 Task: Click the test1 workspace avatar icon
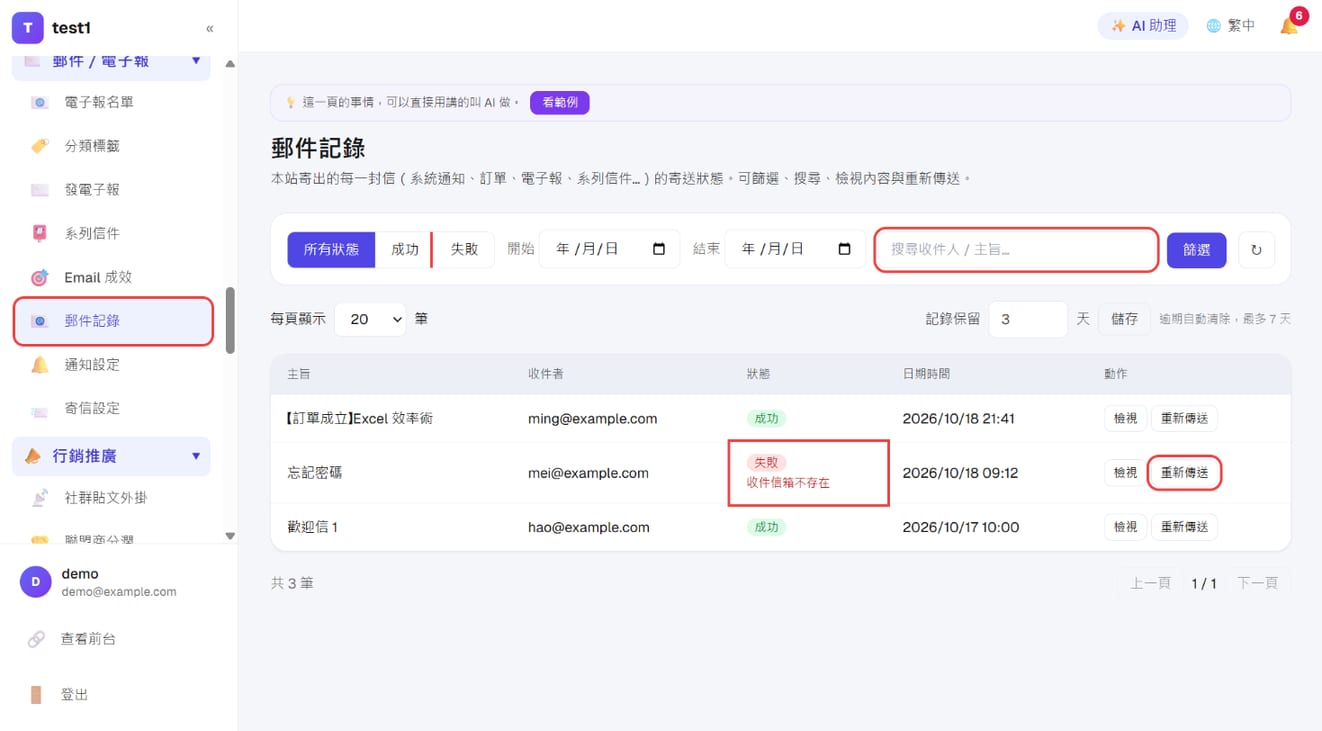(x=28, y=28)
